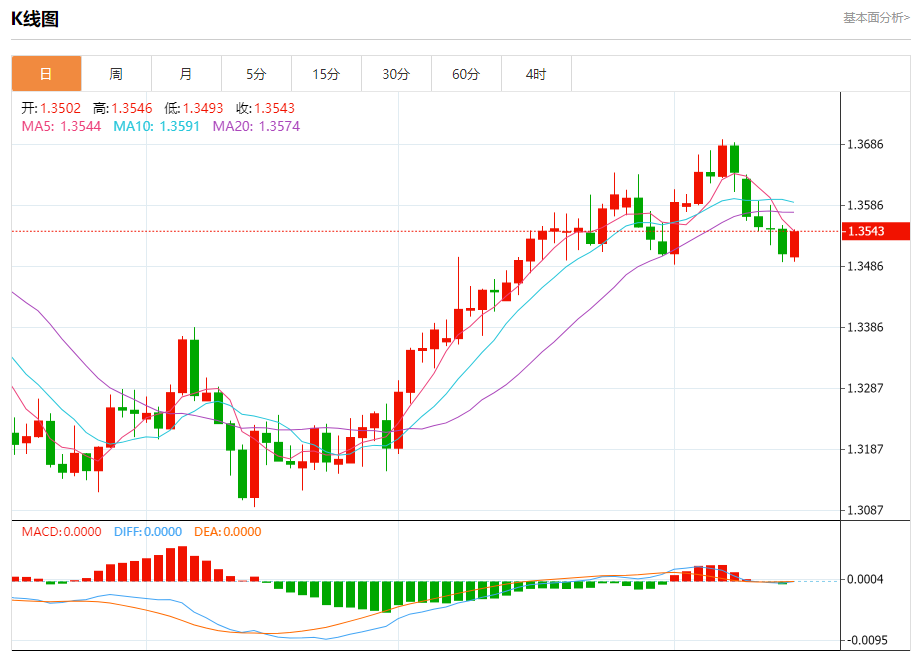
Task: Click the latest red candlestick at chart end
Action: click(794, 244)
